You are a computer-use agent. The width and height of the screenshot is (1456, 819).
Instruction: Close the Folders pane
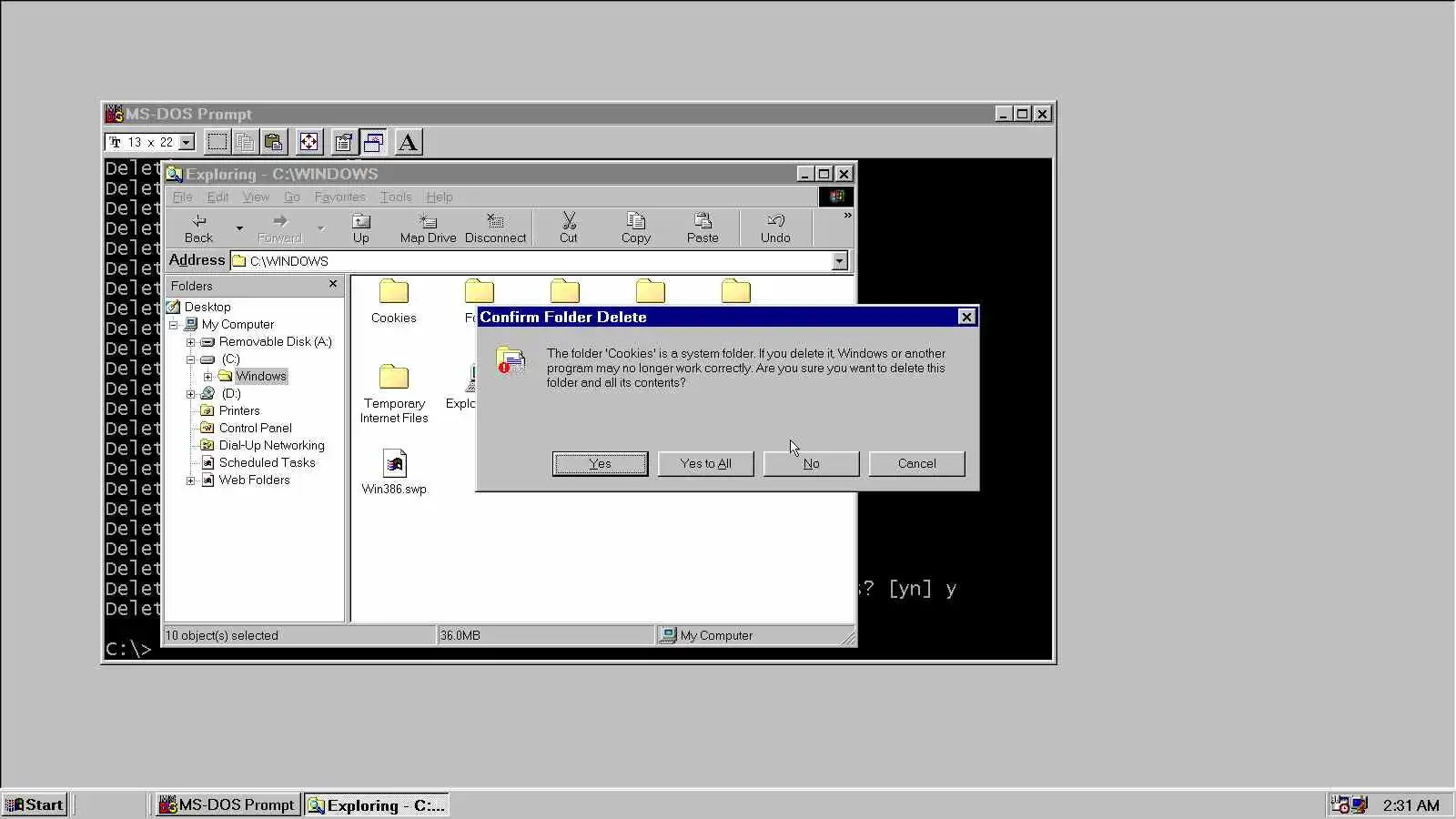(333, 284)
